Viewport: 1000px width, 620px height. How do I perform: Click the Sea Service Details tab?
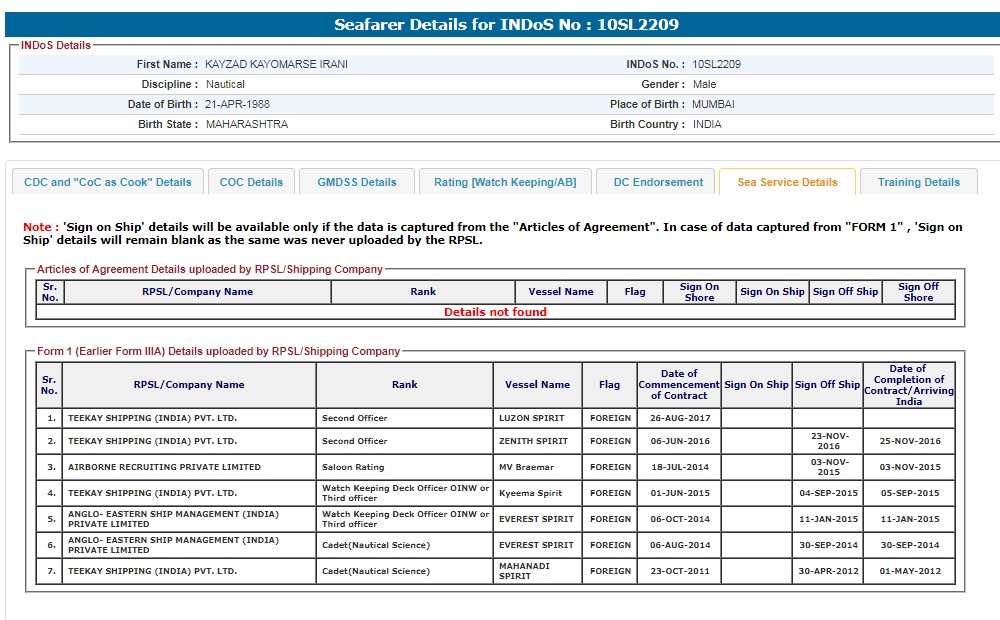coord(787,182)
